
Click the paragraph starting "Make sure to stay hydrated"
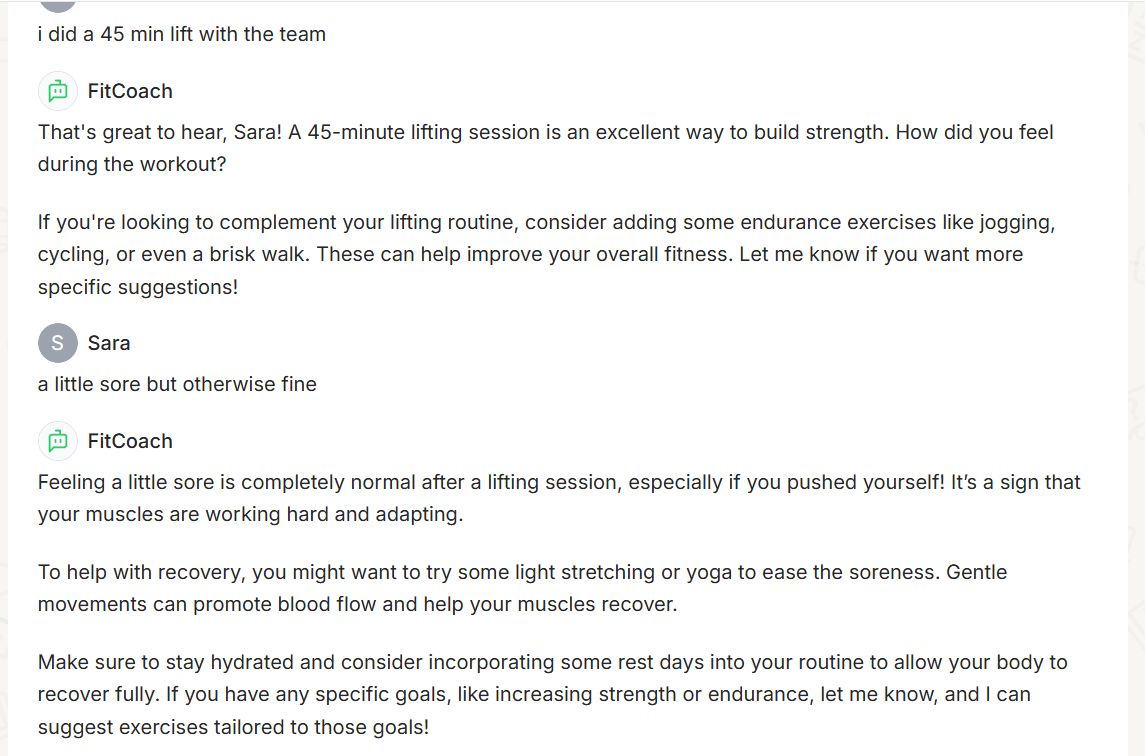[x=553, y=695]
